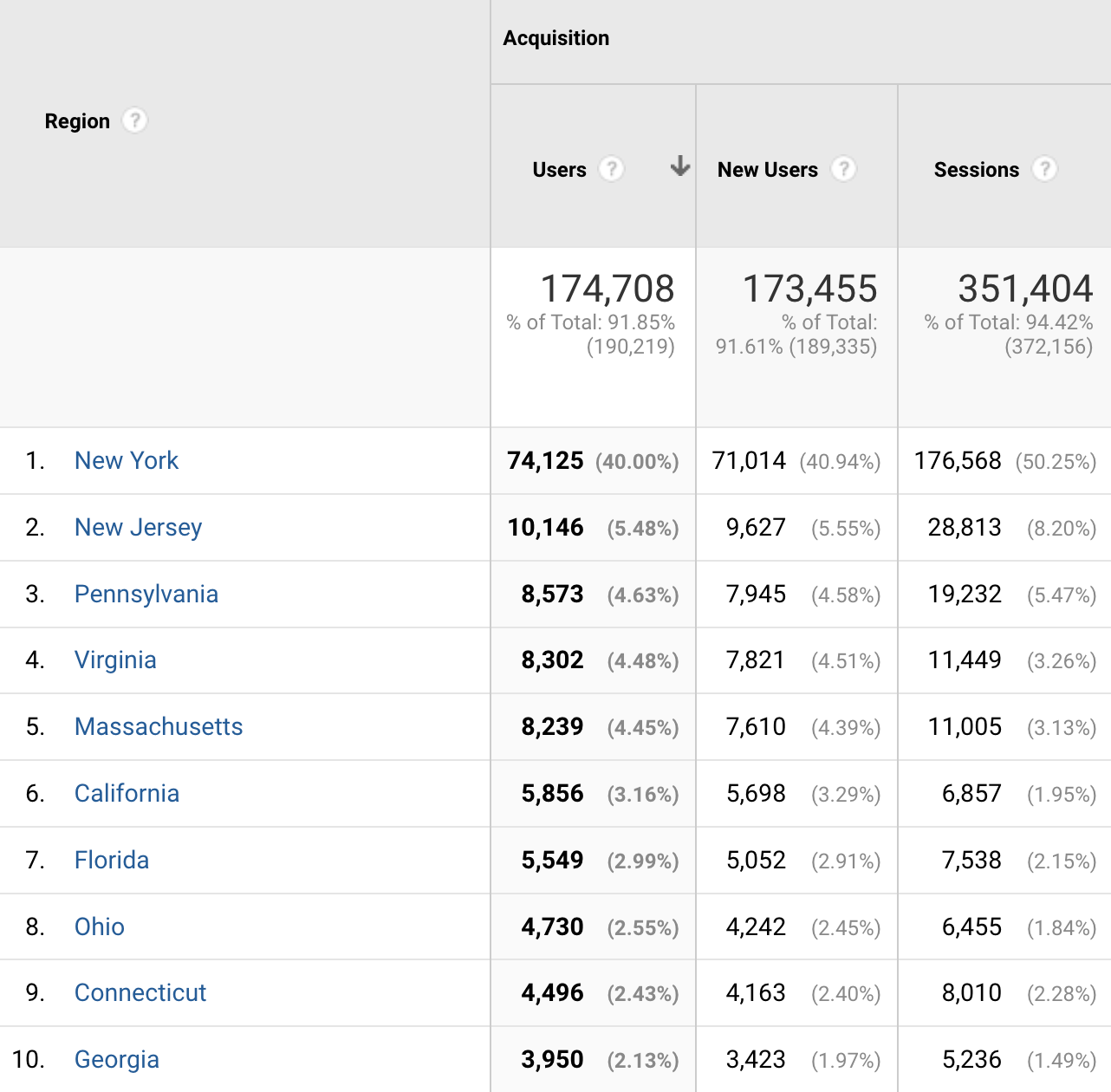Viewport: 1111px width, 1092px height.
Task: Select the Acquisition section header
Action: point(556,37)
